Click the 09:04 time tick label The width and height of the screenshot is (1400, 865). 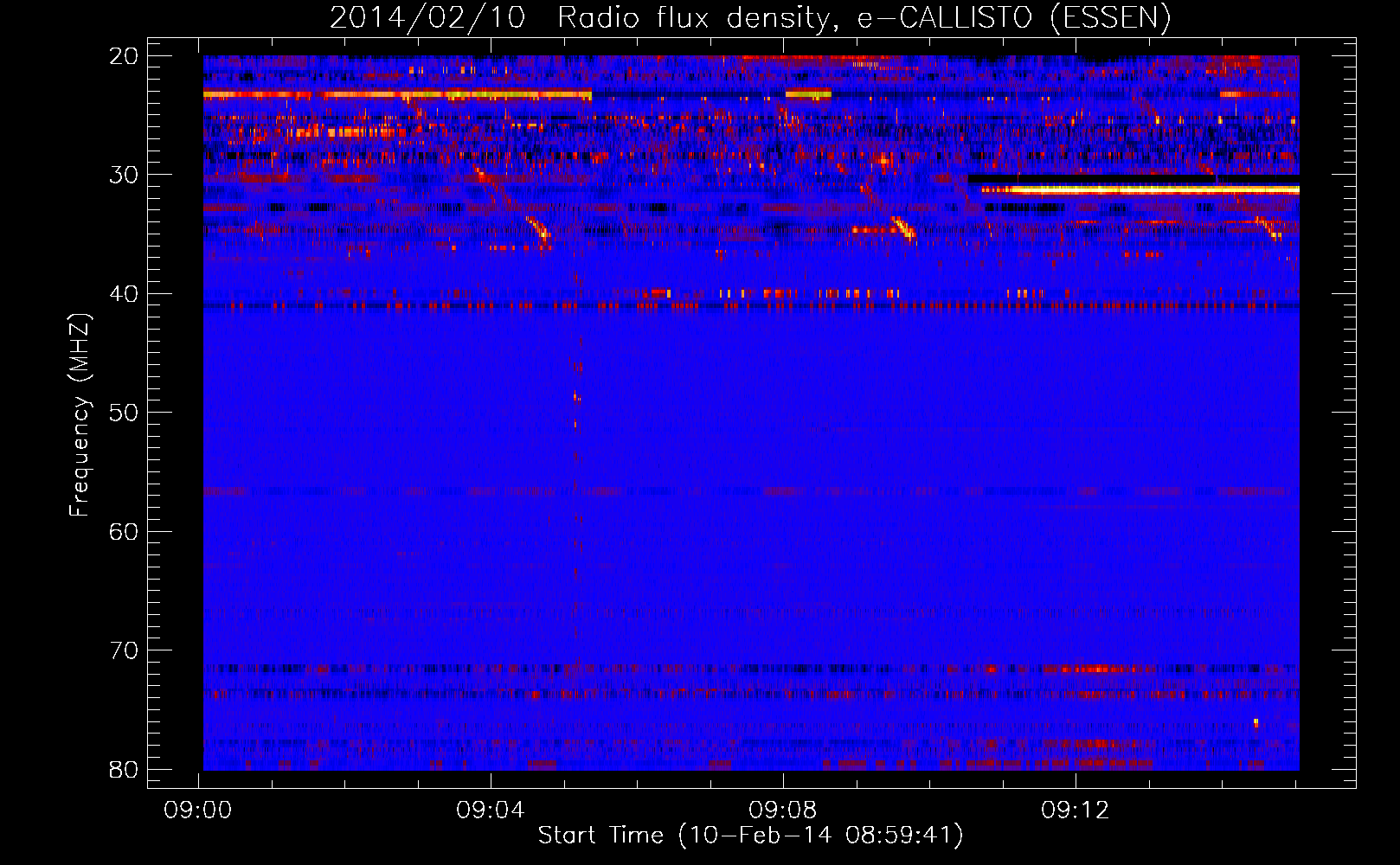coord(491,811)
